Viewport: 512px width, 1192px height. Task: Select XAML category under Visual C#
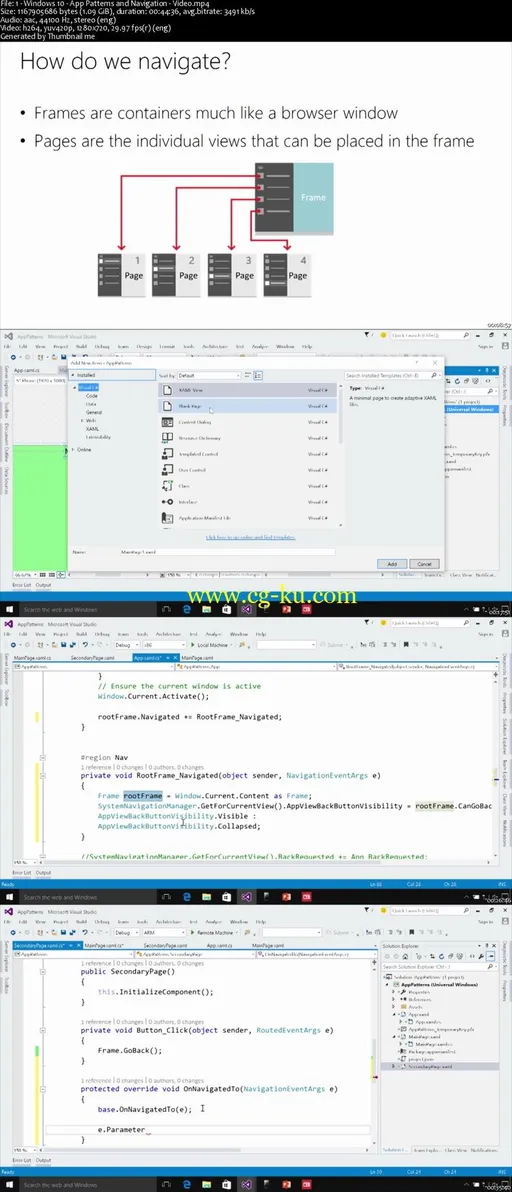pos(92,428)
